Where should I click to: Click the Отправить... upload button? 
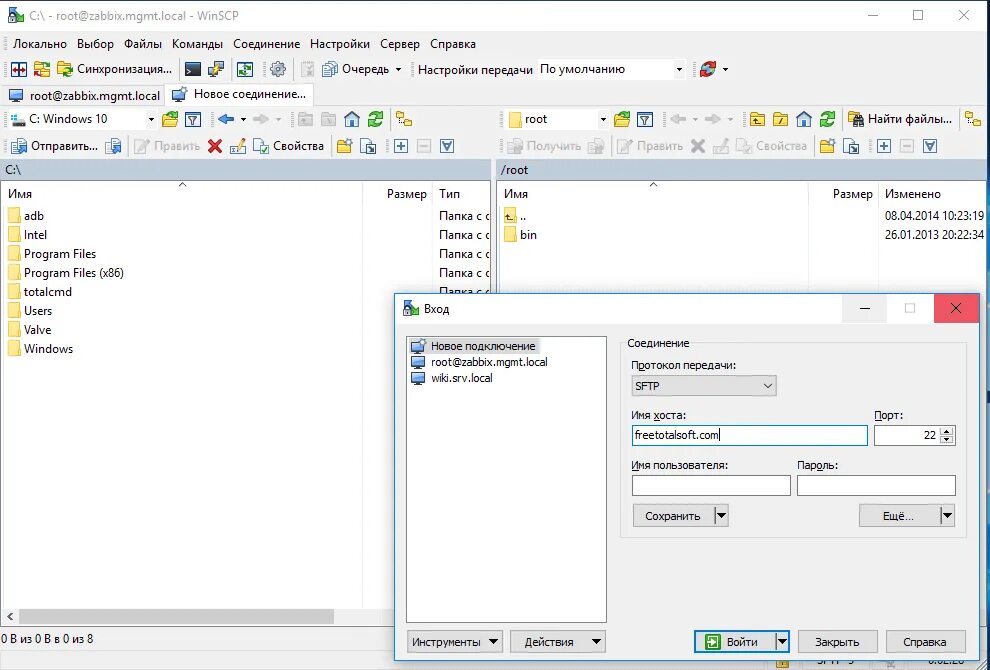point(56,146)
